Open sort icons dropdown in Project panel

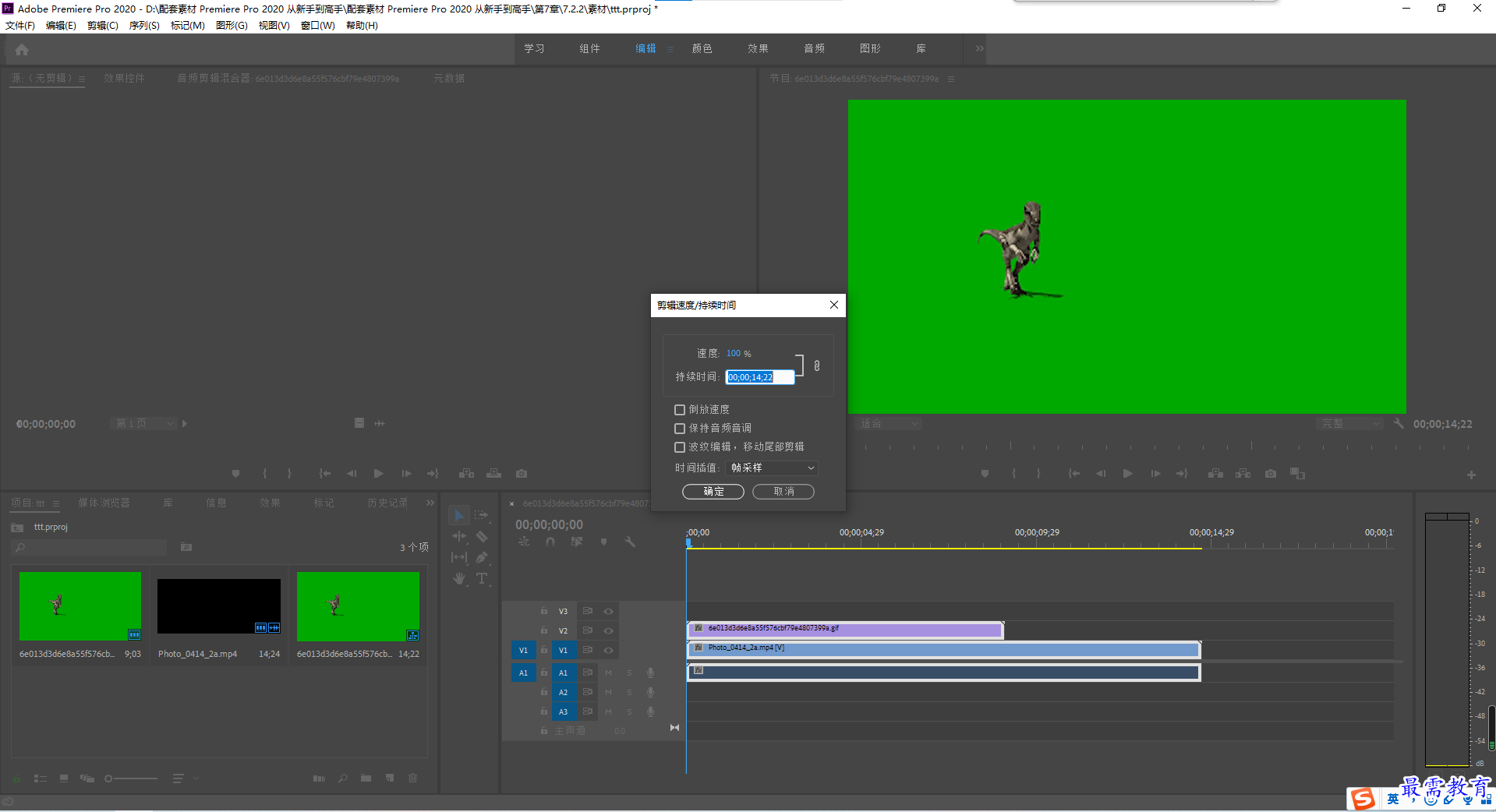(186, 778)
